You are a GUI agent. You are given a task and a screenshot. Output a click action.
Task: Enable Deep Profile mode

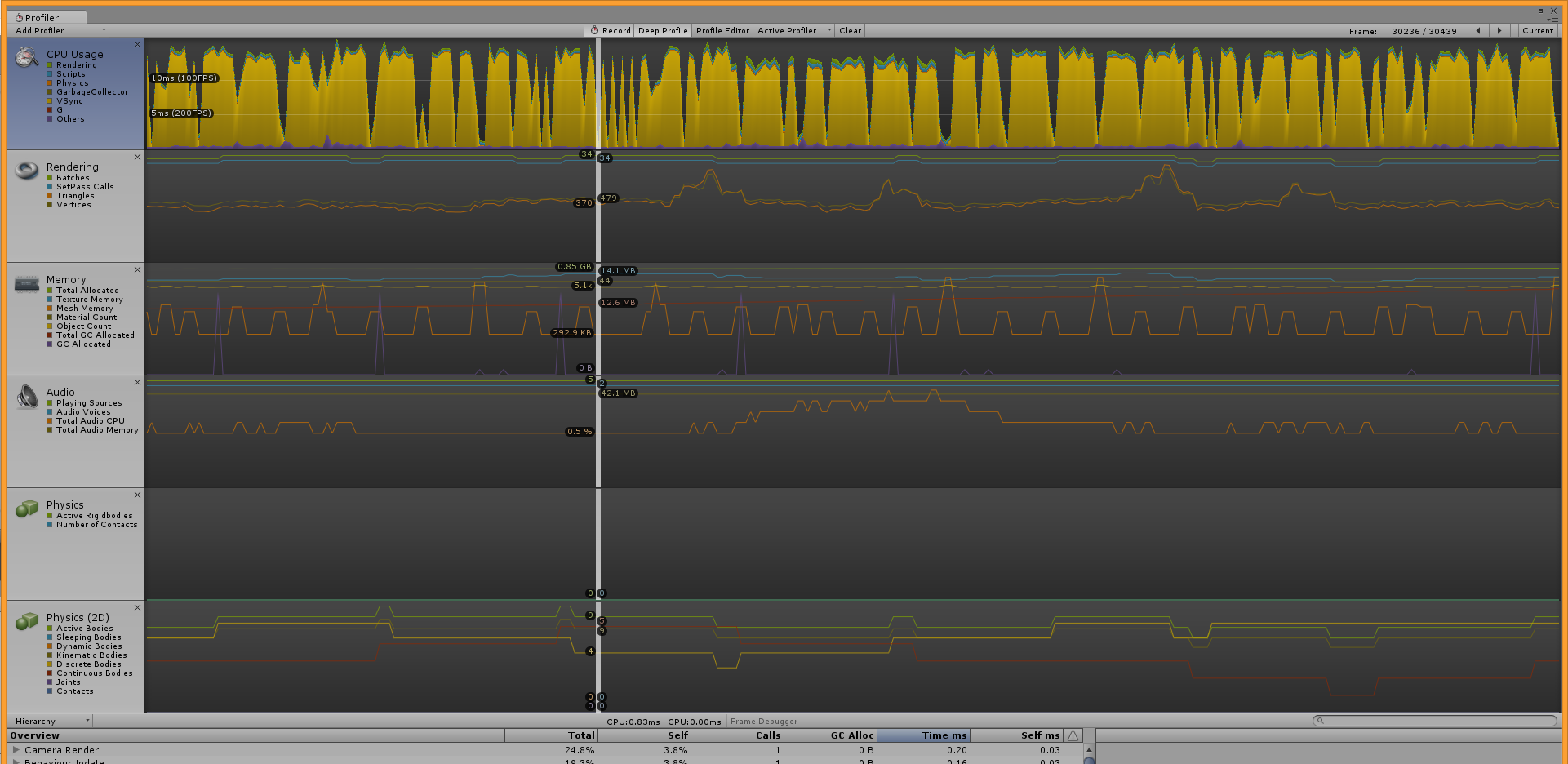[662, 31]
